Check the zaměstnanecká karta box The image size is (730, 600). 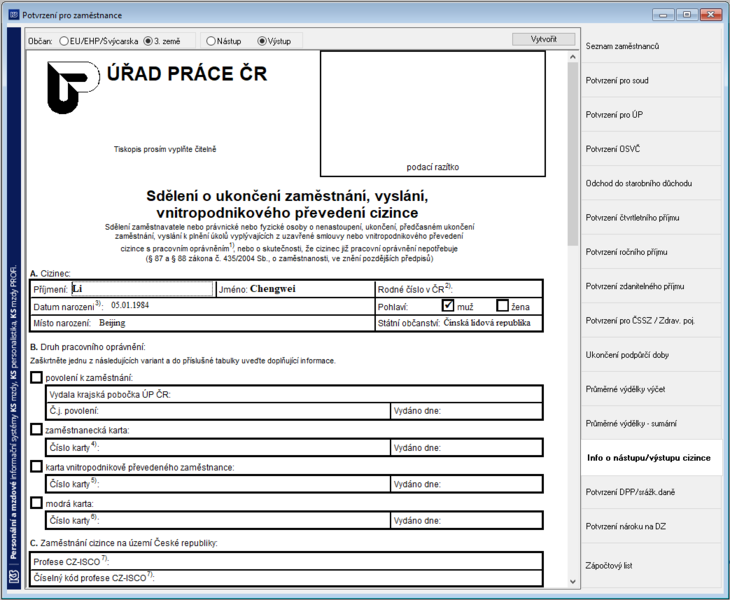[x=36, y=429]
